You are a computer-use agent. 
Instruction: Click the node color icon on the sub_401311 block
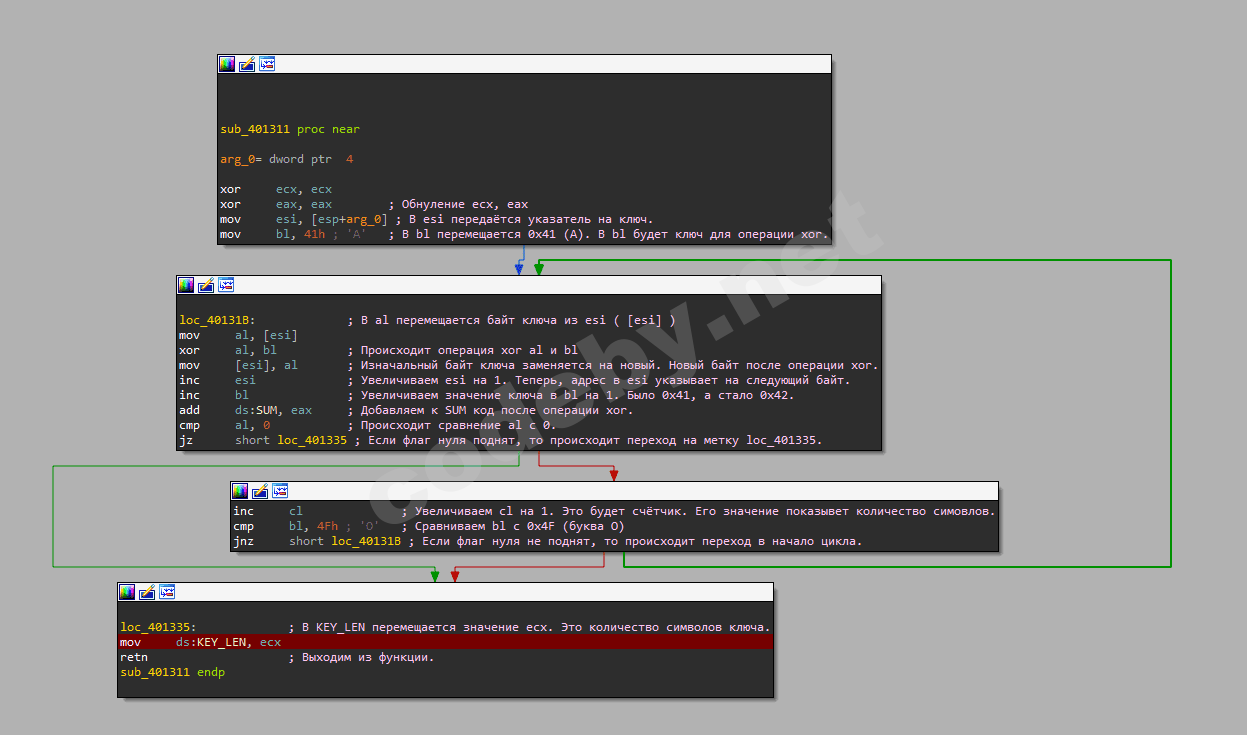tap(227, 64)
